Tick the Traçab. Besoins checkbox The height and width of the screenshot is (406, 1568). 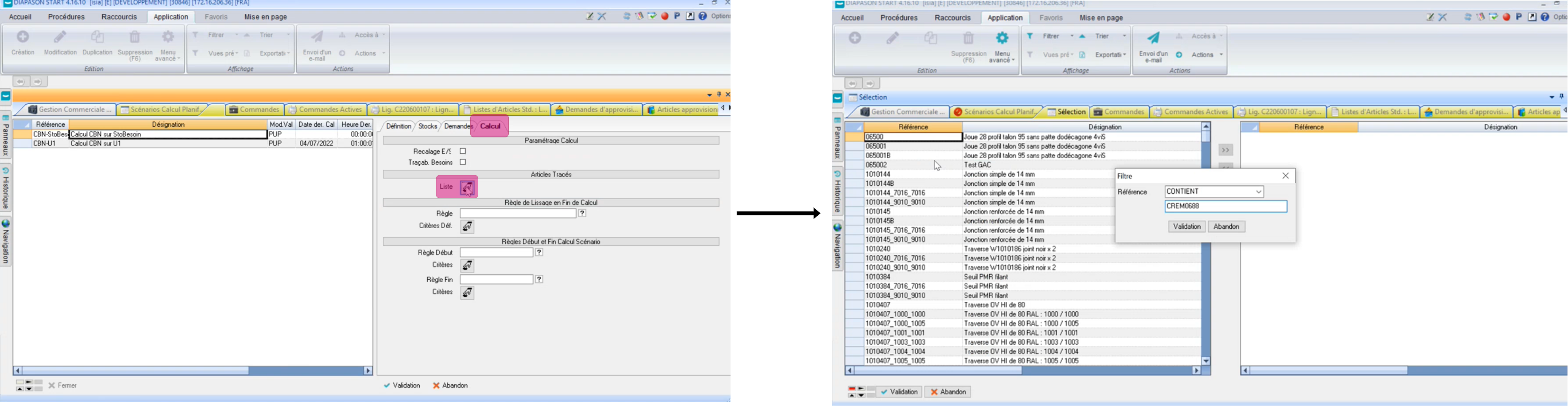click(x=463, y=162)
